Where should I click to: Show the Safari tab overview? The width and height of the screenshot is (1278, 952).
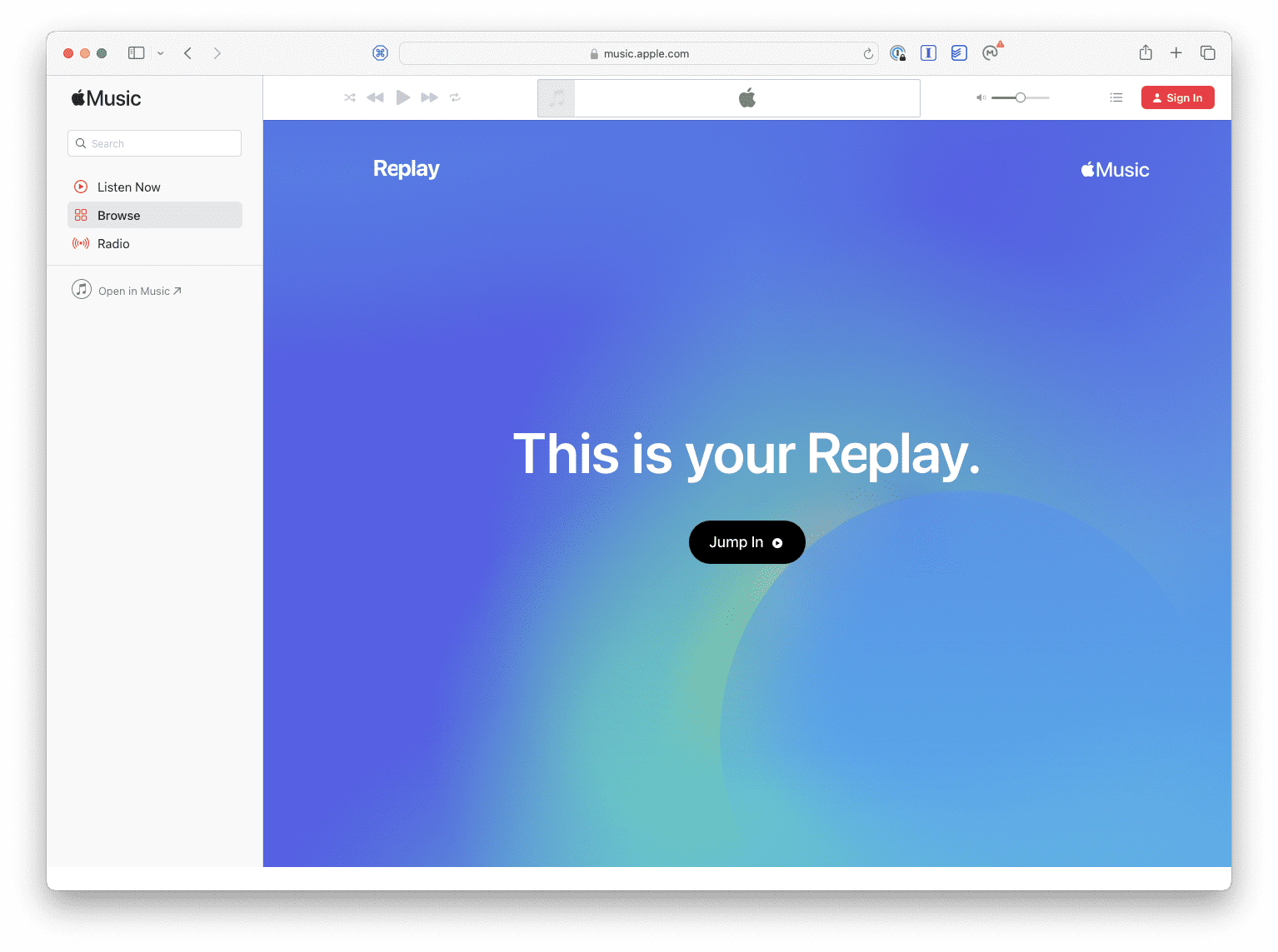1208,52
